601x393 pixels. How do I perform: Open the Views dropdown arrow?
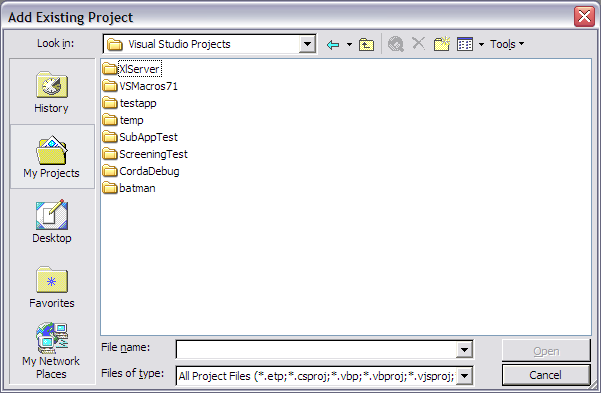coord(481,44)
